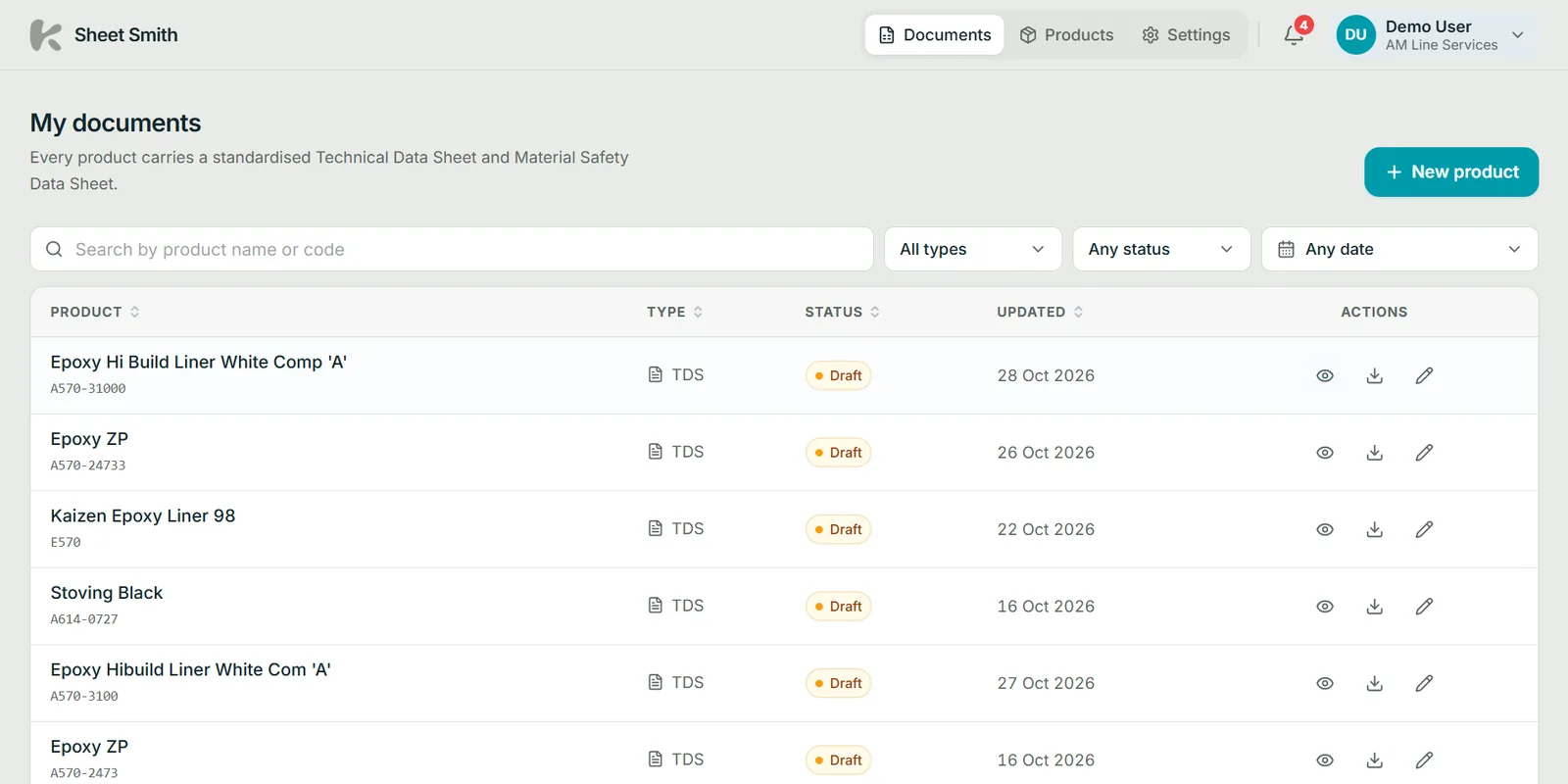
Task: Open the All types filter dropdown
Action: click(973, 249)
